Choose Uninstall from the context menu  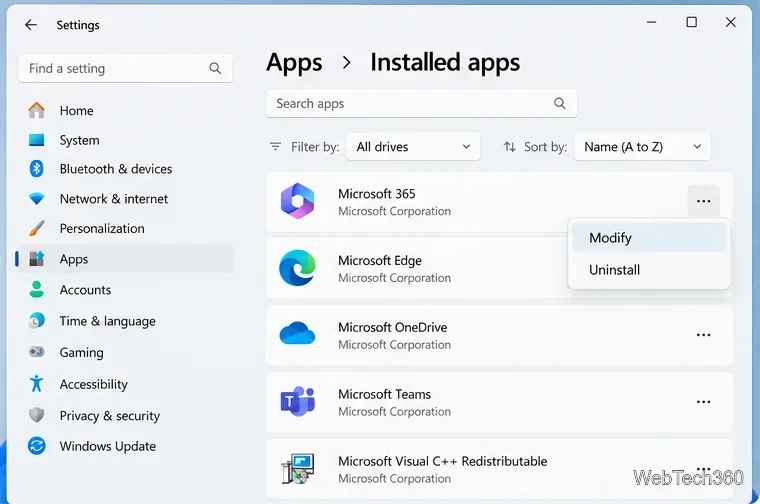(x=649, y=270)
